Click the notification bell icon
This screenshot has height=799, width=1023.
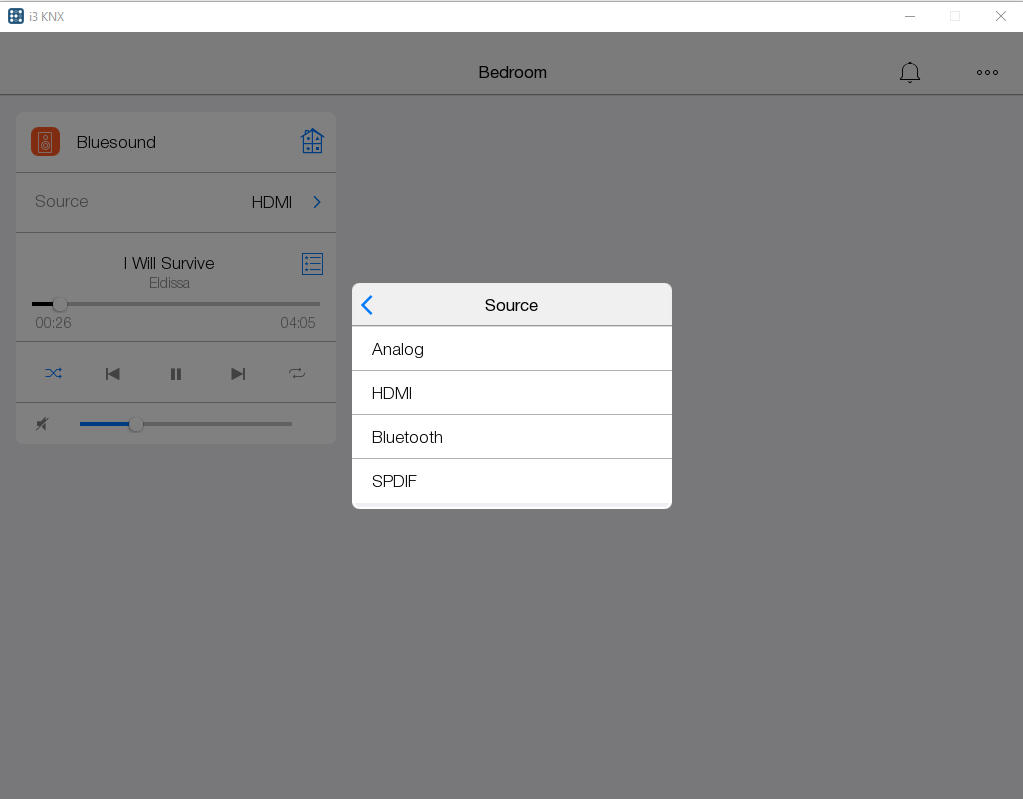909,72
